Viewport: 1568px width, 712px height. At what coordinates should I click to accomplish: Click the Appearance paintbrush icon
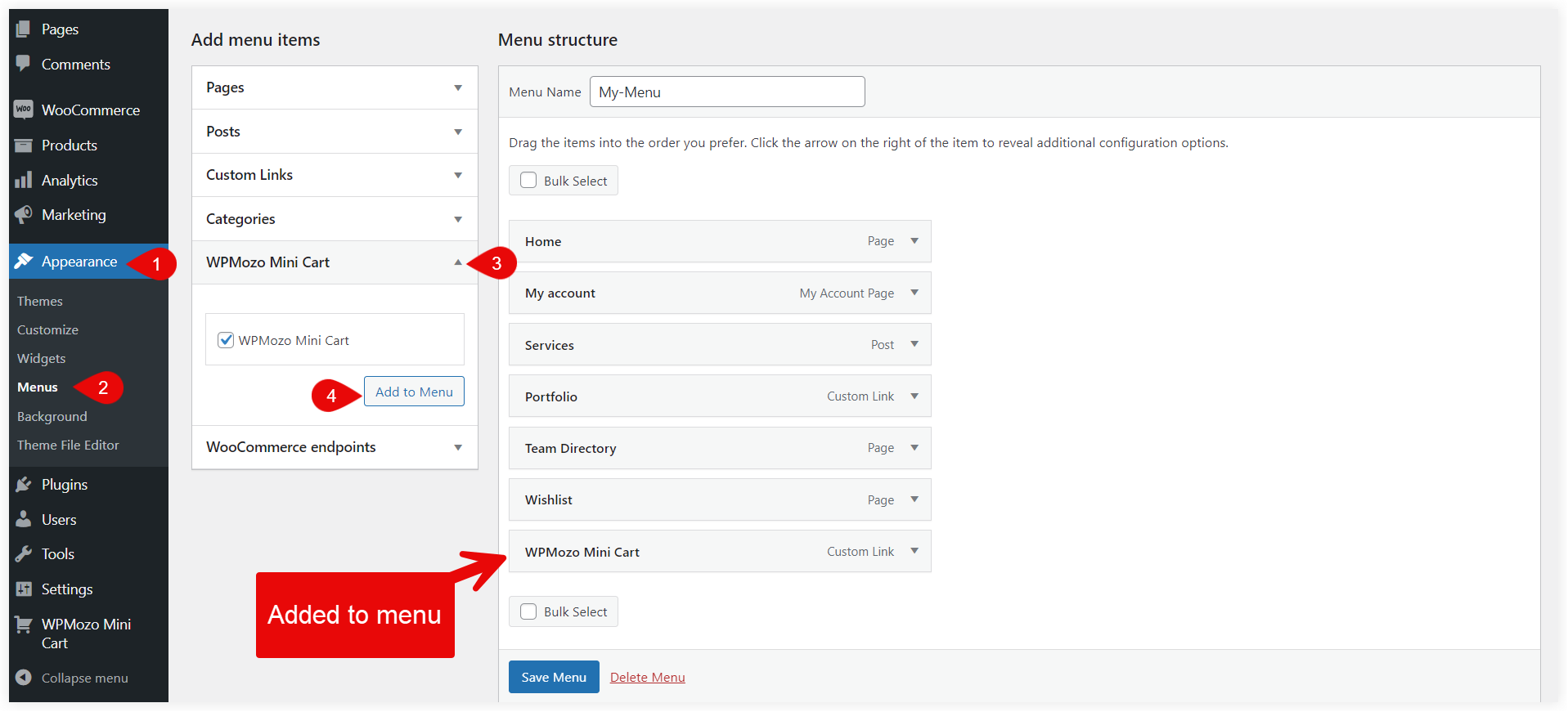tap(23, 261)
